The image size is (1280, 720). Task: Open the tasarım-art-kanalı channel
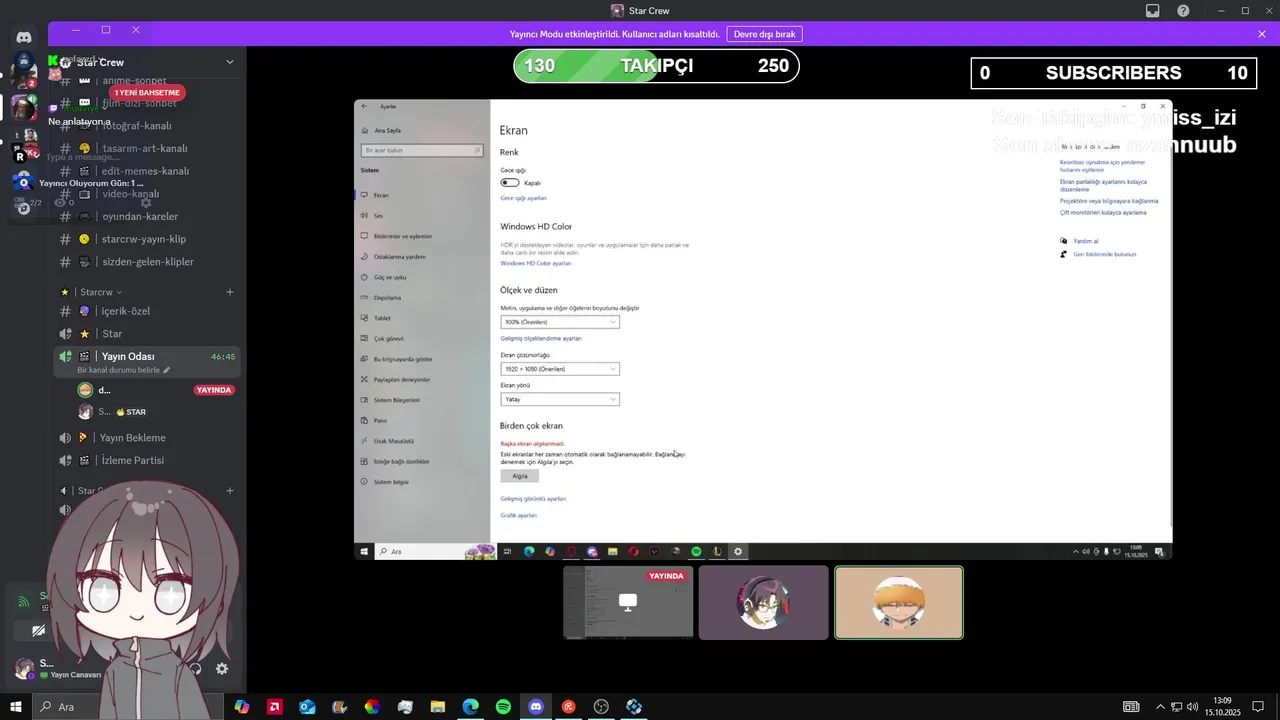(145, 148)
